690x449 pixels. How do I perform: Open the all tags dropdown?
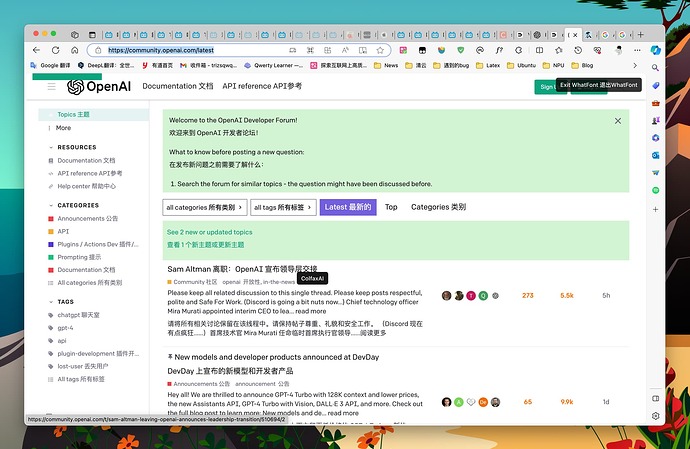pos(283,207)
